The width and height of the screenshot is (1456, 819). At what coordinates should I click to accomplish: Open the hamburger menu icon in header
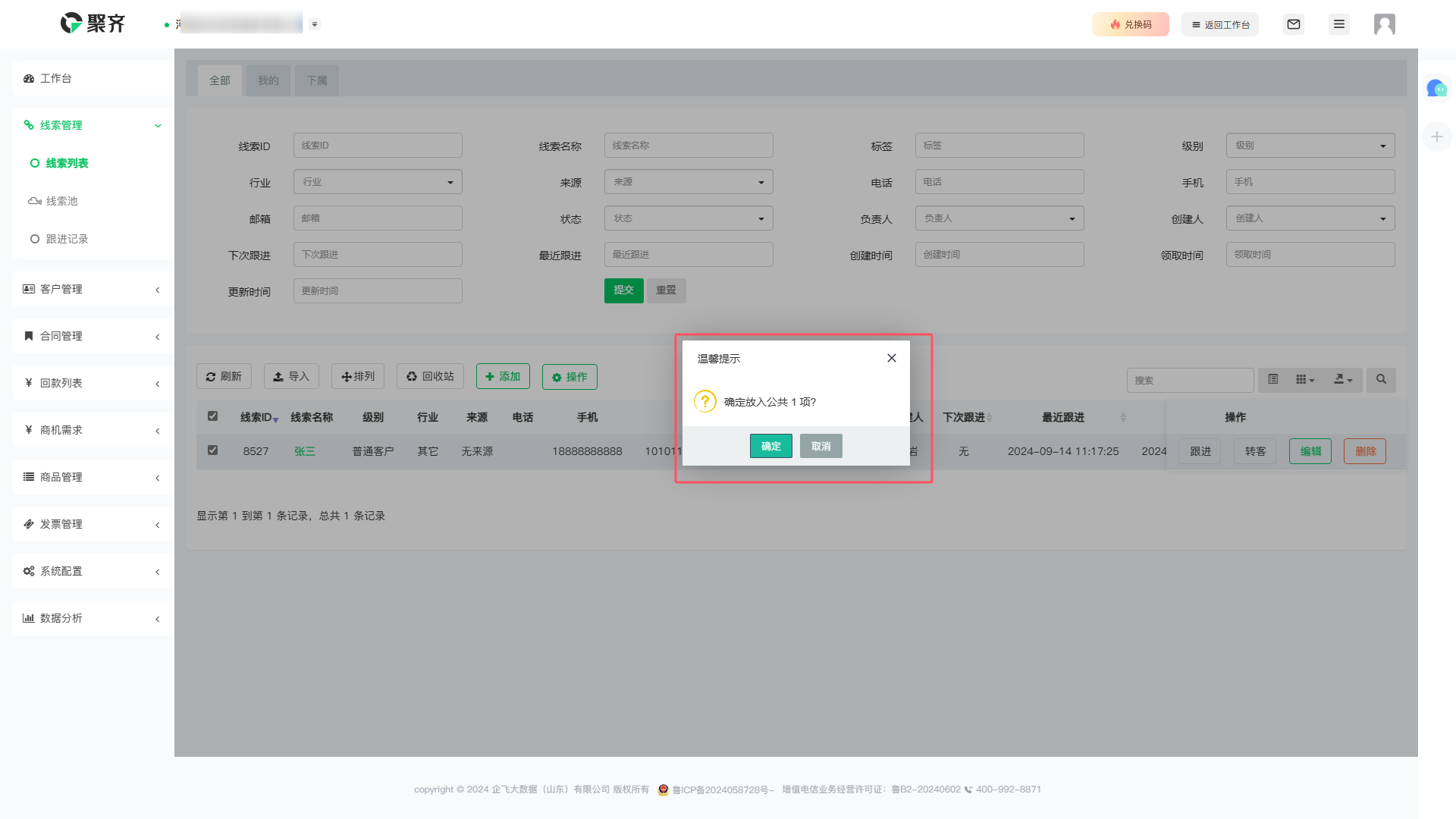1339,24
